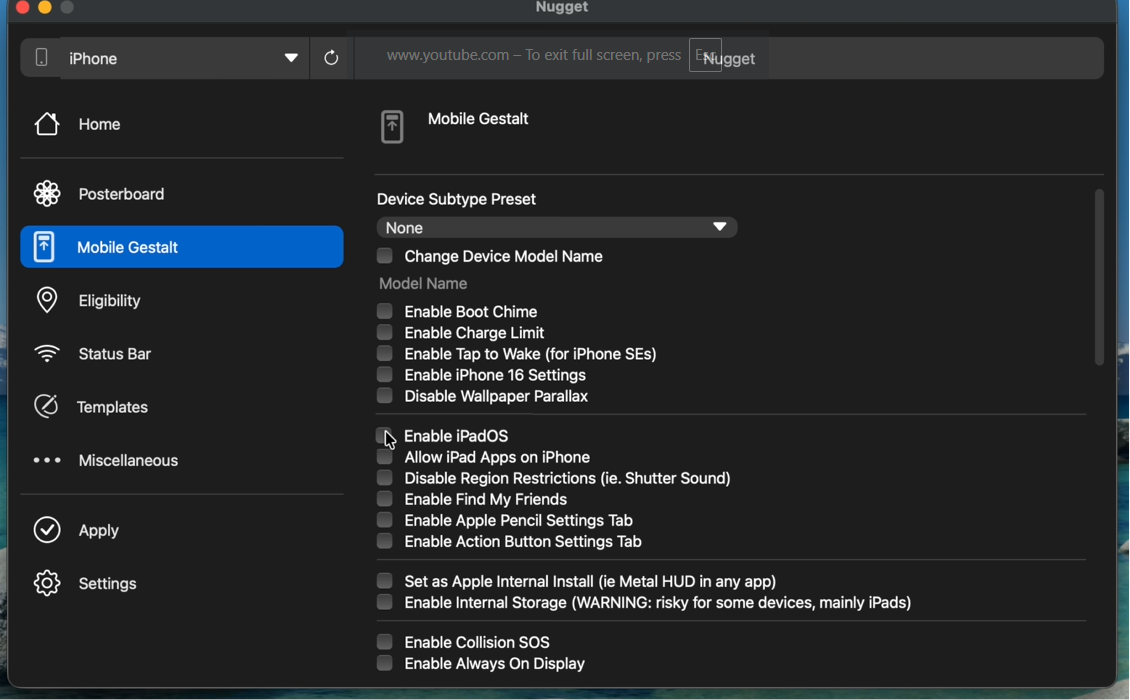This screenshot has width=1130, height=700.
Task: Check Set as Apple Internal Install
Action: point(385,580)
